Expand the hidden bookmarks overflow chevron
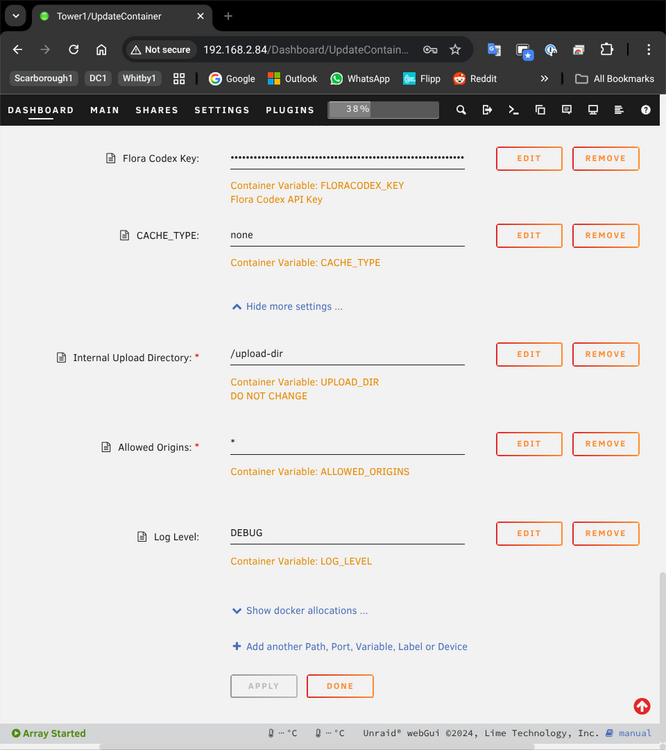Viewport: 666px width, 750px height. (544, 78)
